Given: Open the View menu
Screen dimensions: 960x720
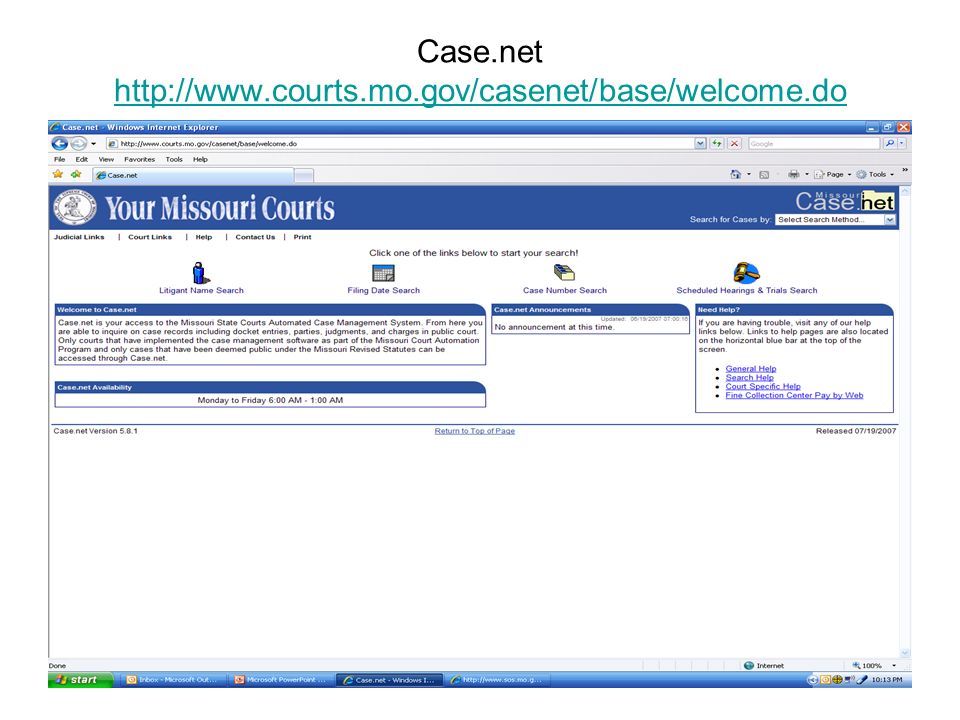Looking at the screenshot, I should [x=106, y=159].
